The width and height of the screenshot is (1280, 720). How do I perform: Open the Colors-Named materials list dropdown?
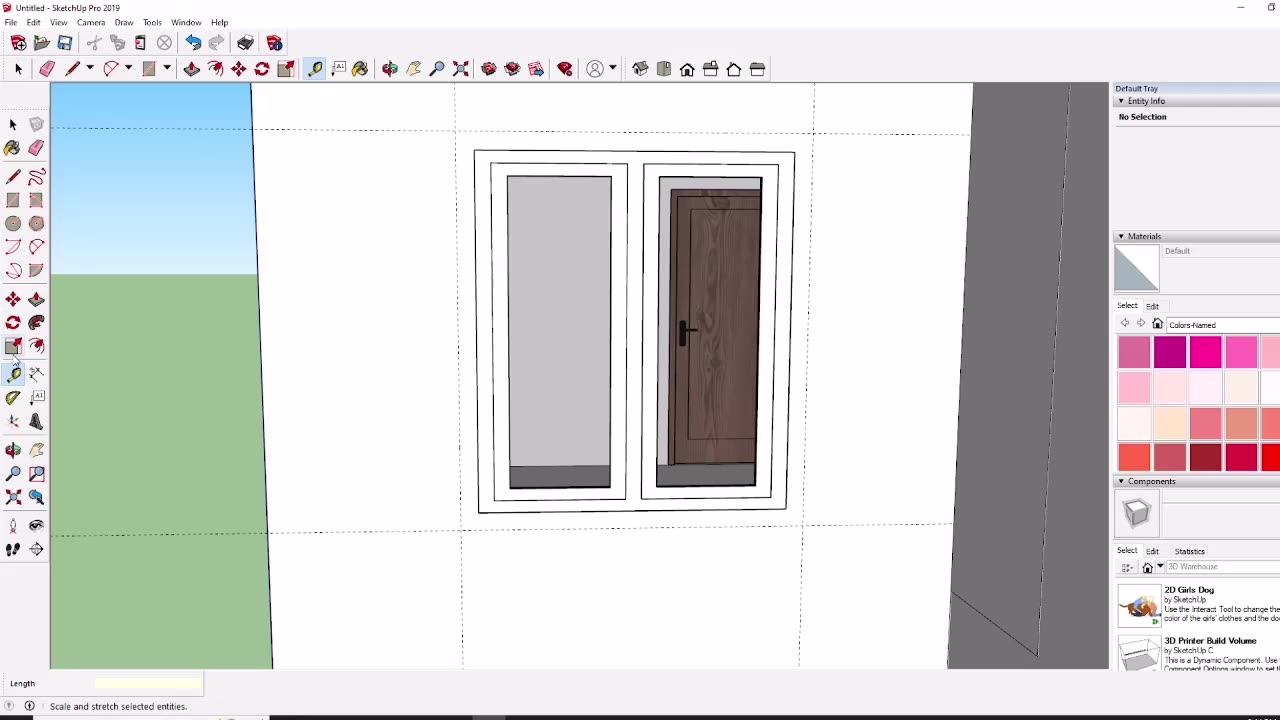(x=1223, y=325)
